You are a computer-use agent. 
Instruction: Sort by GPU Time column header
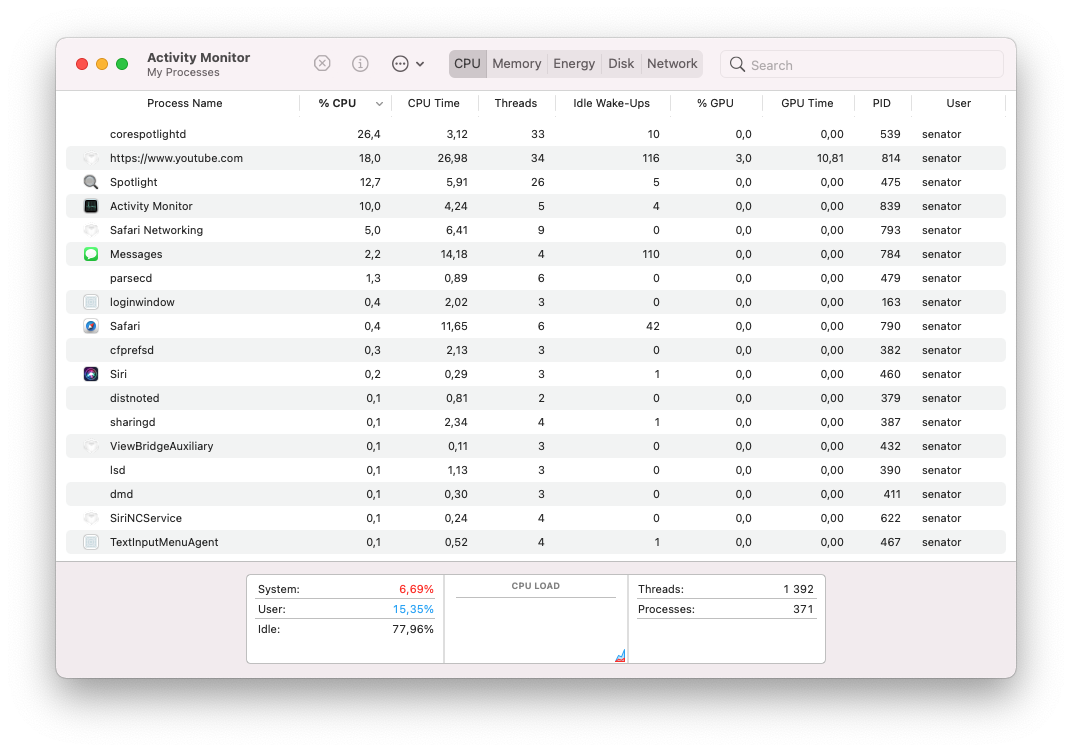[807, 103]
